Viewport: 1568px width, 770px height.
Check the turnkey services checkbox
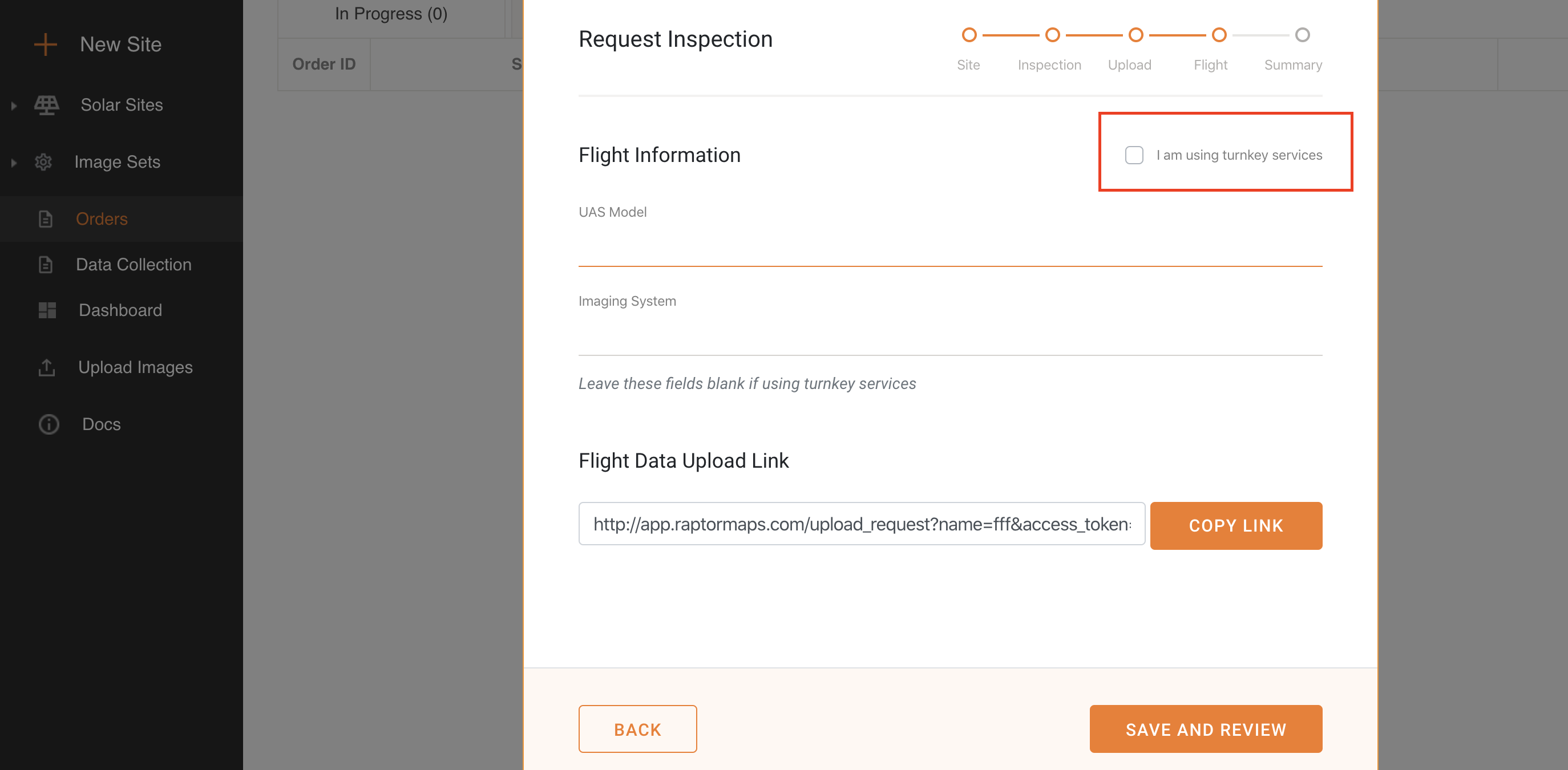[1134, 155]
